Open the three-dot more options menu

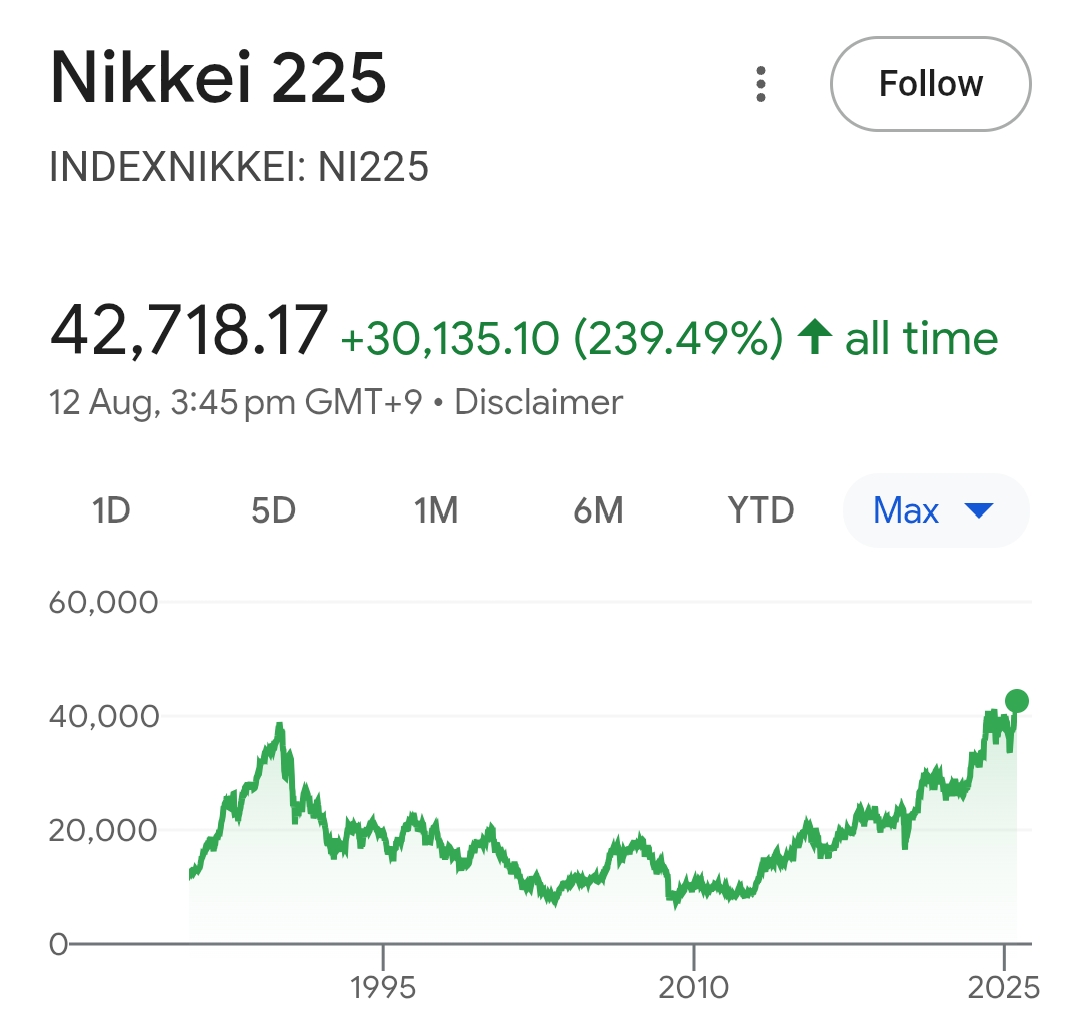(x=760, y=84)
